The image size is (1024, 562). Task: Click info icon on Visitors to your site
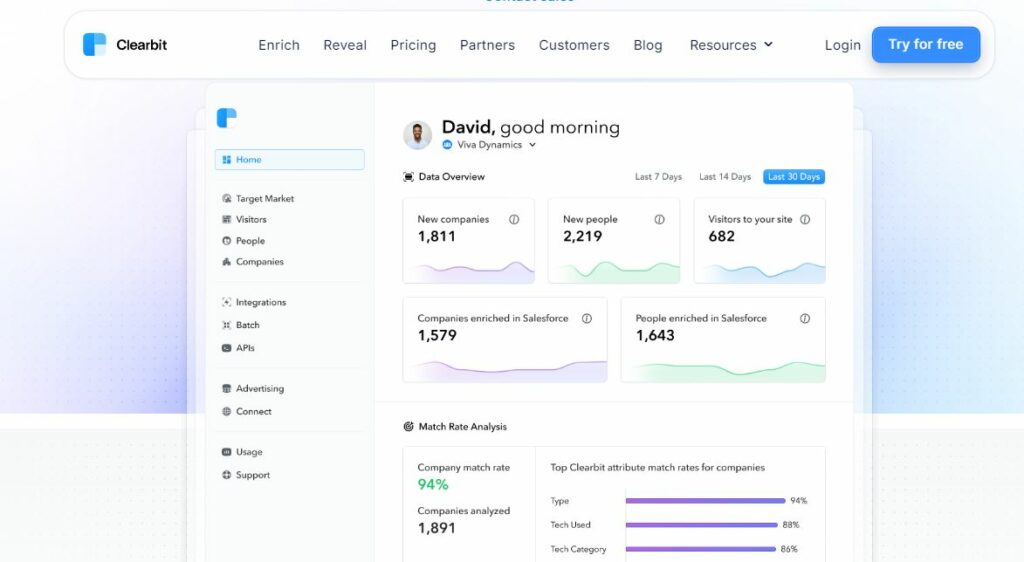click(805, 219)
